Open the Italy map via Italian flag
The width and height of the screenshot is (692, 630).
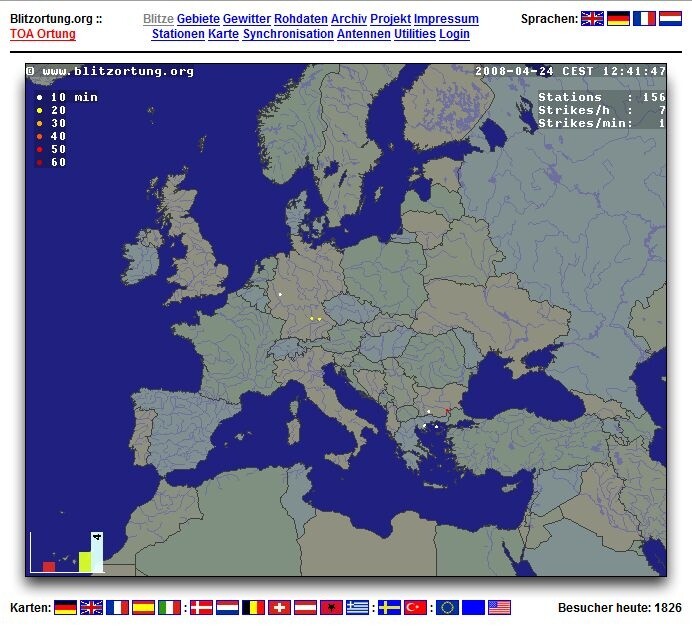point(169,608)
